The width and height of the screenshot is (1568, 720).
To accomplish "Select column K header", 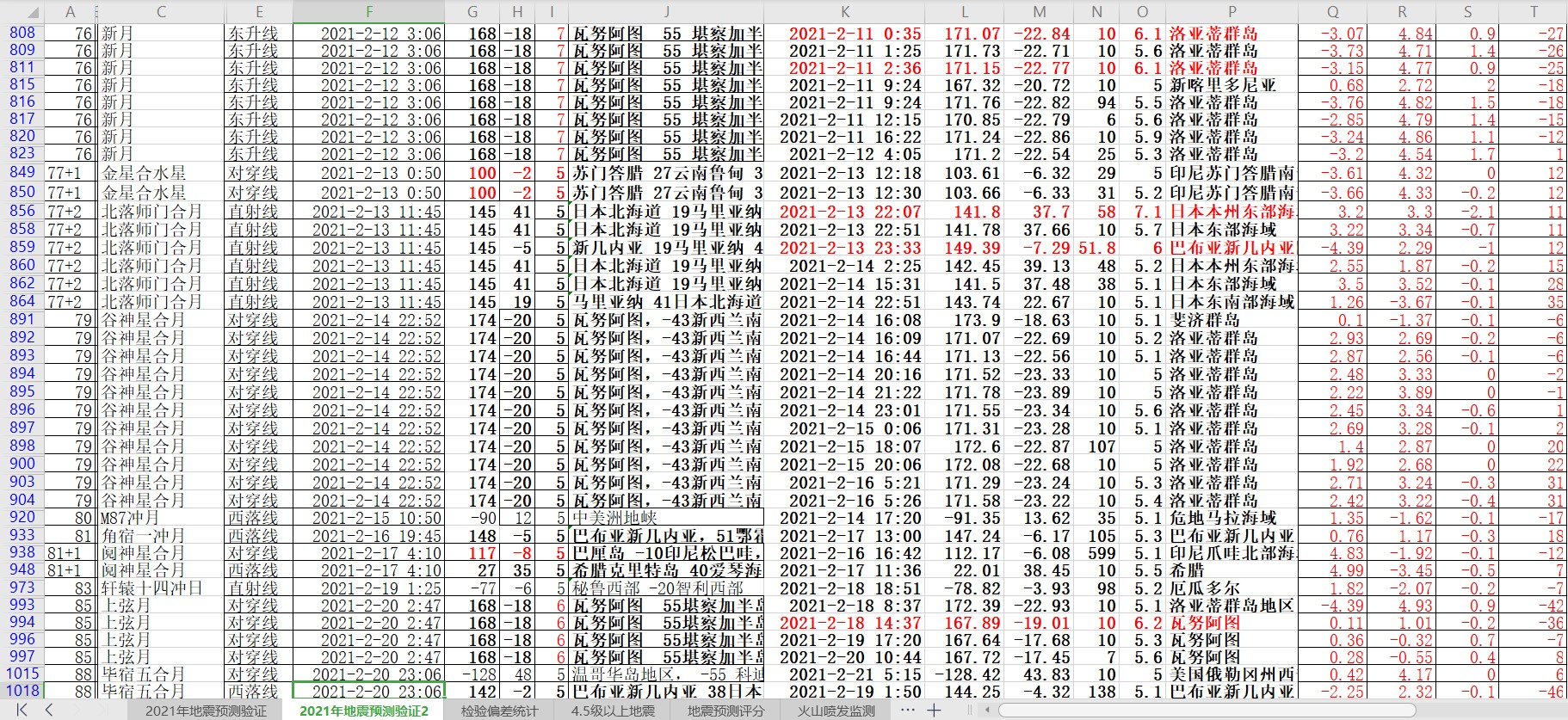I will [x=844, y=12].
